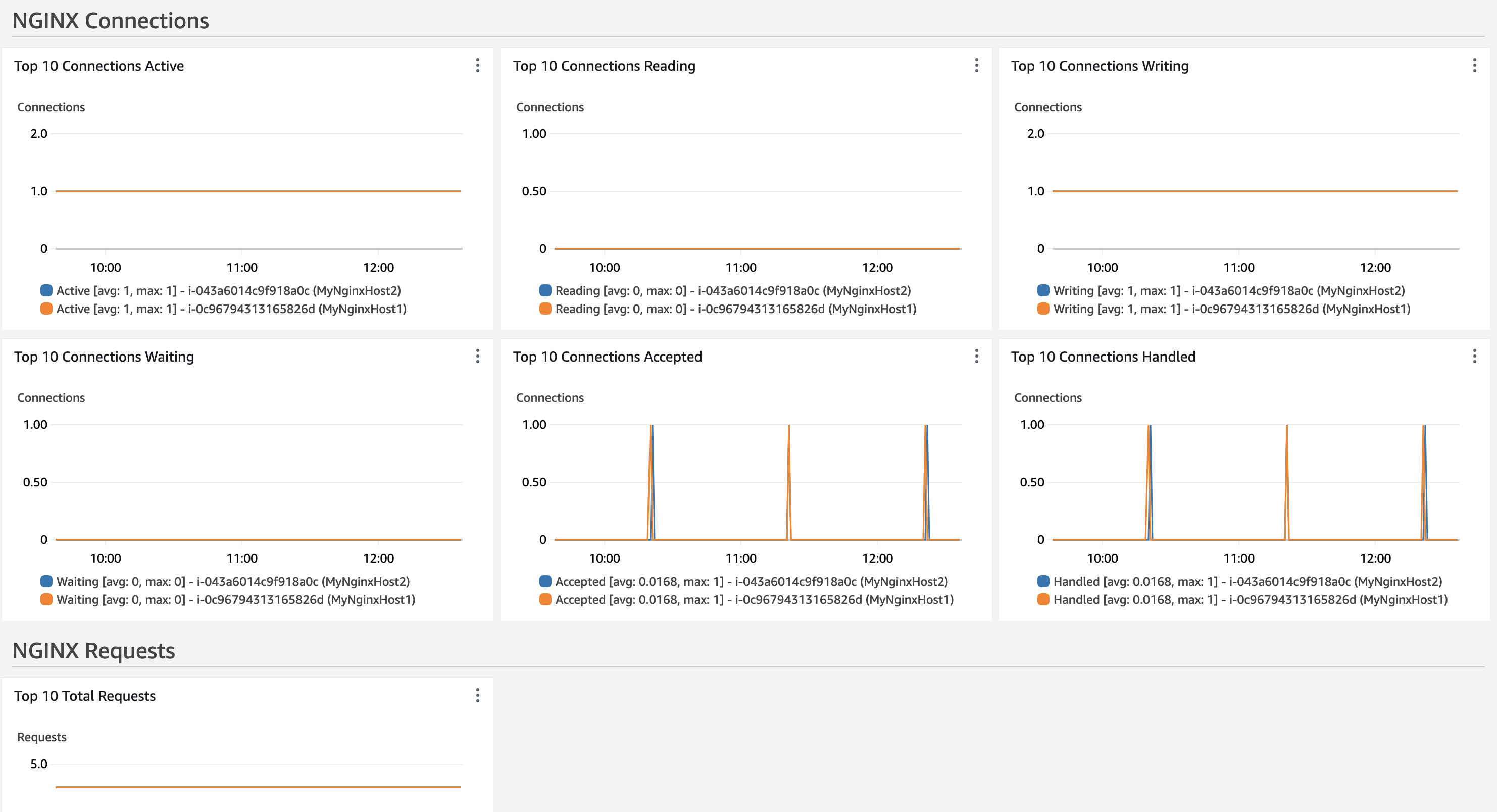Click the Top 10 Total Requests title

(85, 696)
